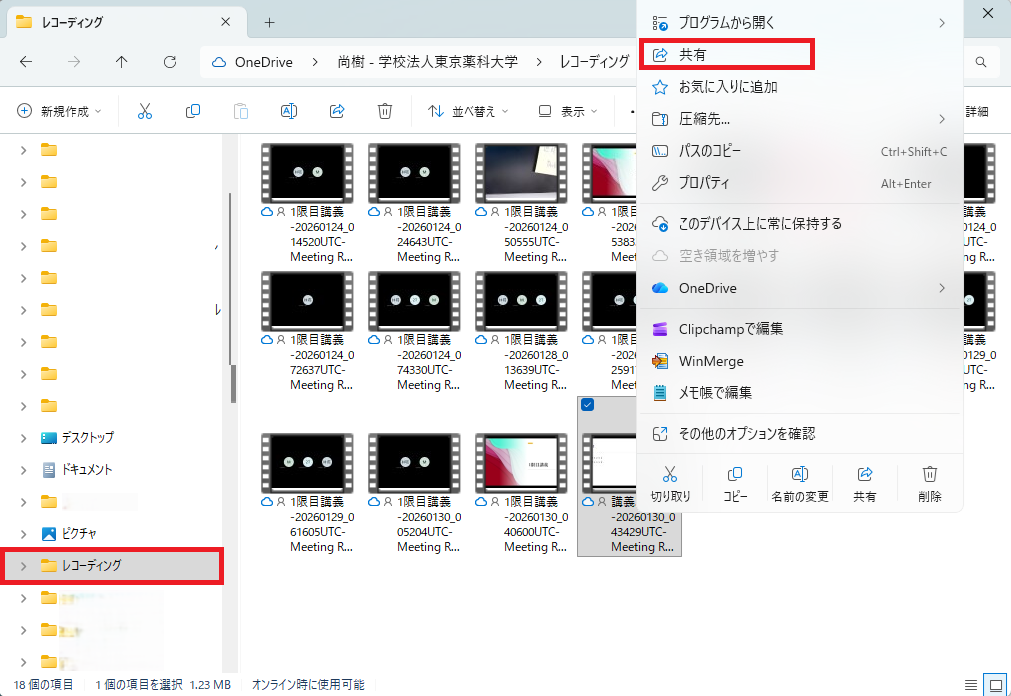Click the cut scissors icon in toolbar
The height and width of the screenshot is (696, 1011).
pyautogui.click(x=145, y=111)
